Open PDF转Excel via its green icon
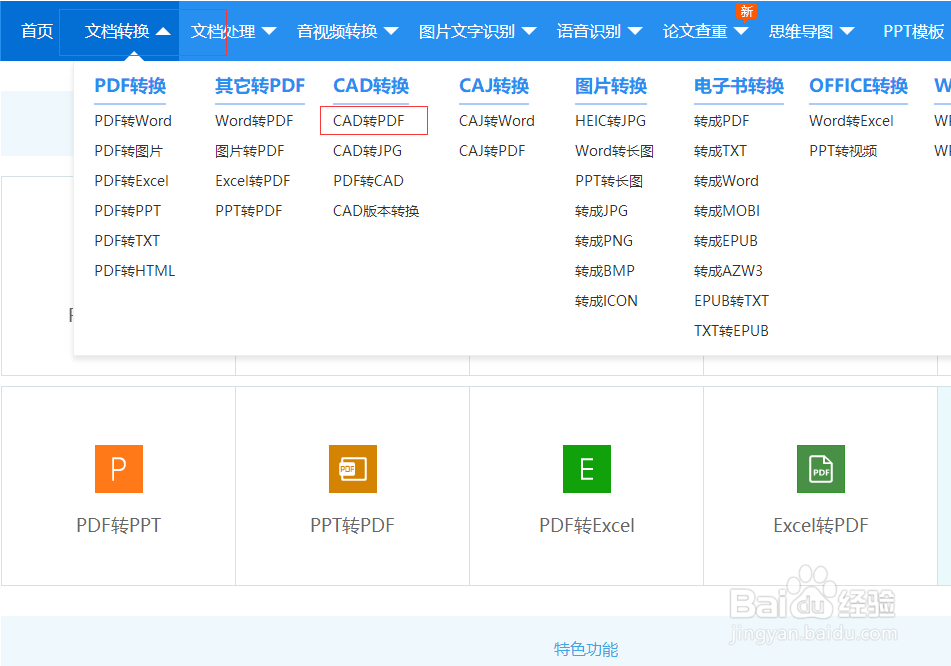 (586, 468)
